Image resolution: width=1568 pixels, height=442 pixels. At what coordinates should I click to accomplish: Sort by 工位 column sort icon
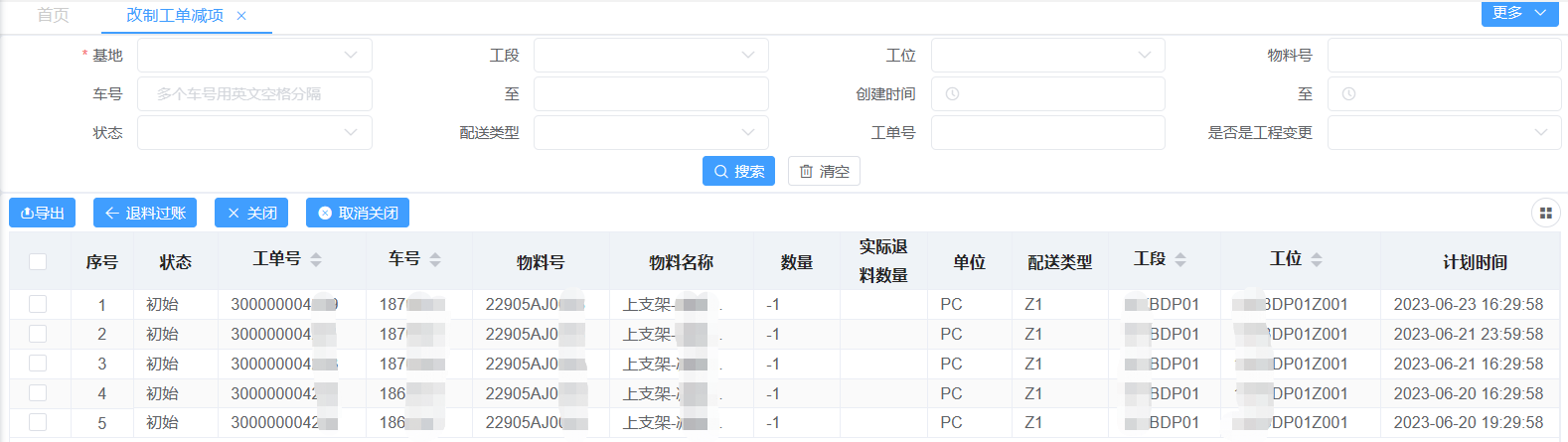tap(1317, 259)
